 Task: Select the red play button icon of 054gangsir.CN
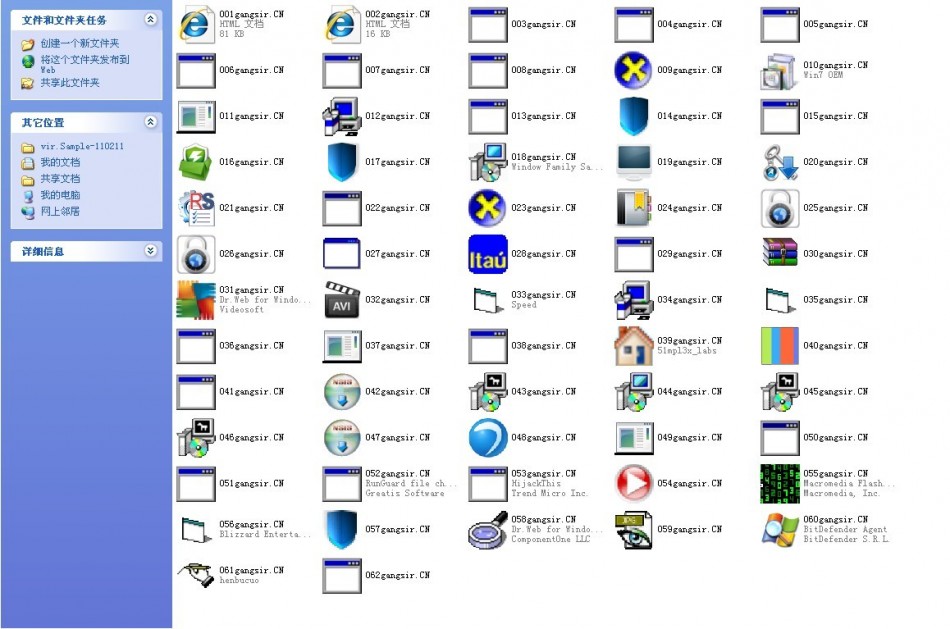coord(634,484)
